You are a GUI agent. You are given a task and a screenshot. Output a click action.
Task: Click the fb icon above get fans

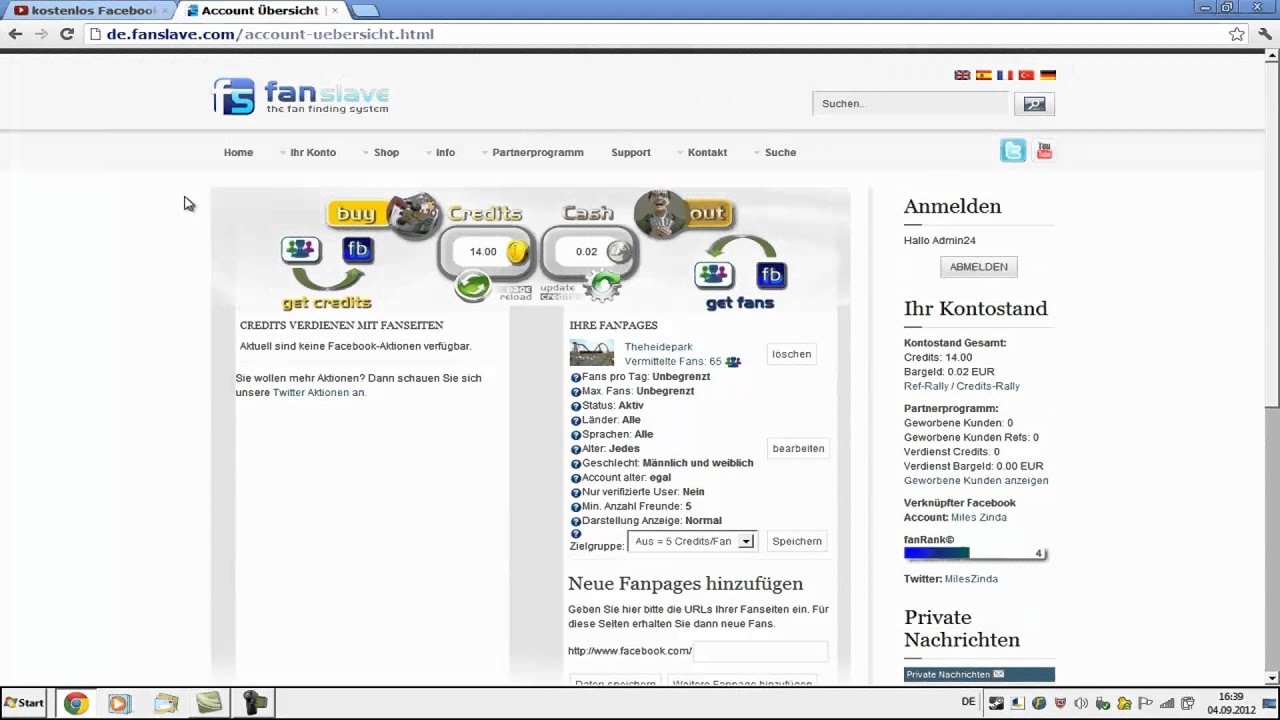pos(771,274)
